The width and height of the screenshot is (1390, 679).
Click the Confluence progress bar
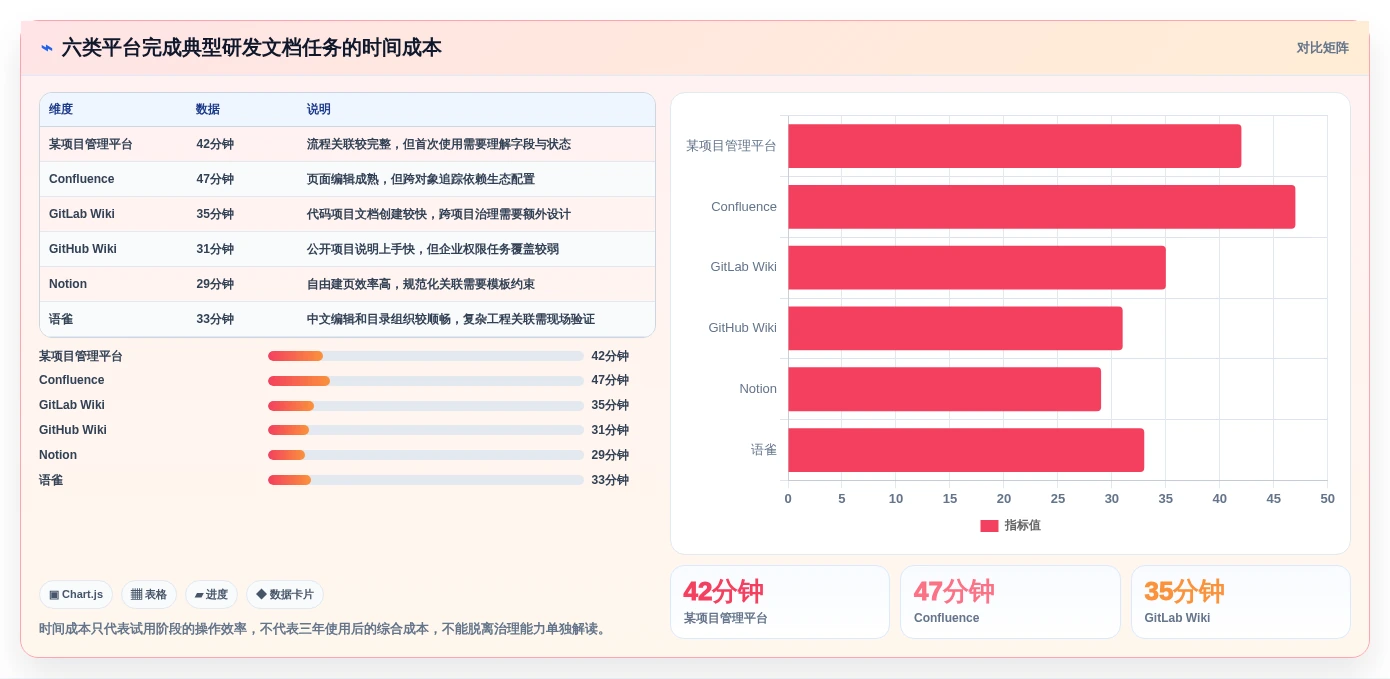426,381
